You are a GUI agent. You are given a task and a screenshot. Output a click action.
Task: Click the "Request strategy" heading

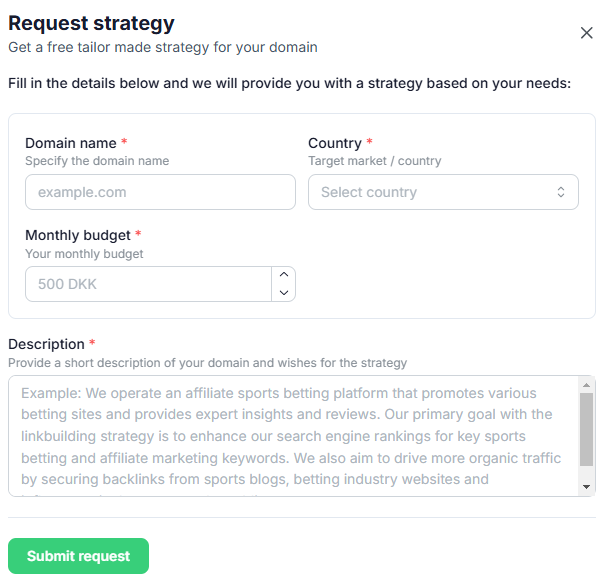91,23
